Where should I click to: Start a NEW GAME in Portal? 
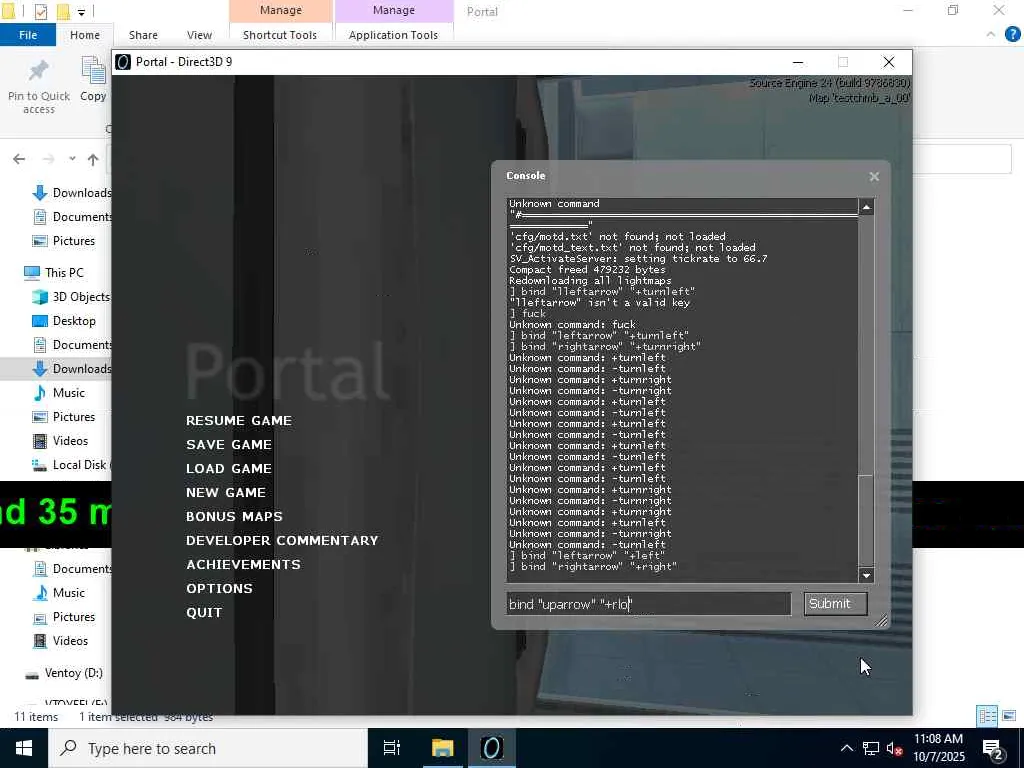click(x=225, y=492)
